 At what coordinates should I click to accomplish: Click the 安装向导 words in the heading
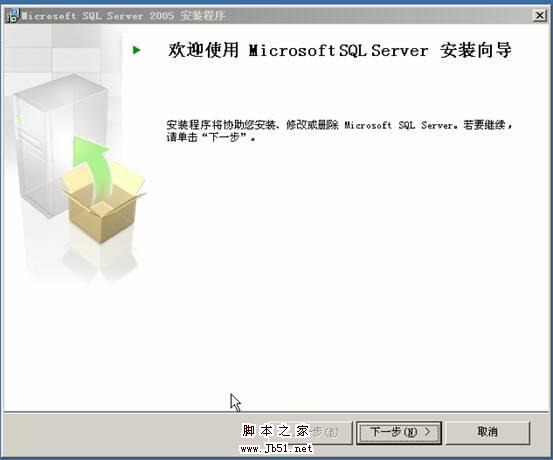pos(476,50)
